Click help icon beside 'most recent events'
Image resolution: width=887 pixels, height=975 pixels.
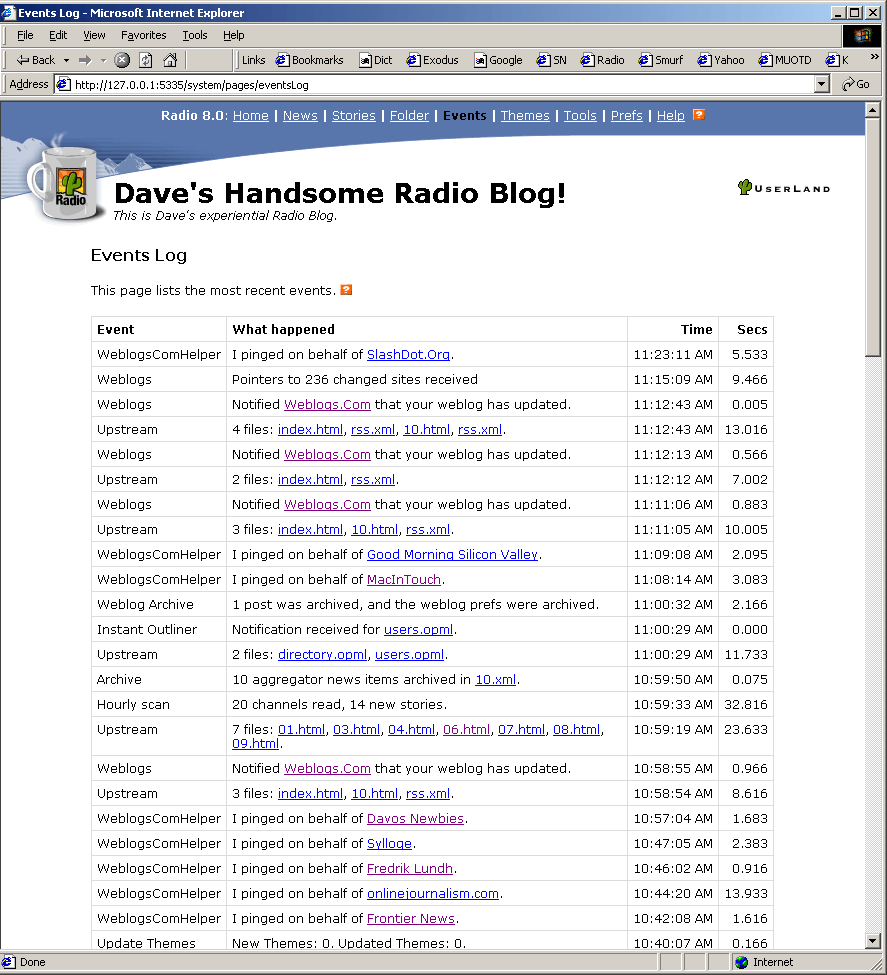(x=346, y=290)
